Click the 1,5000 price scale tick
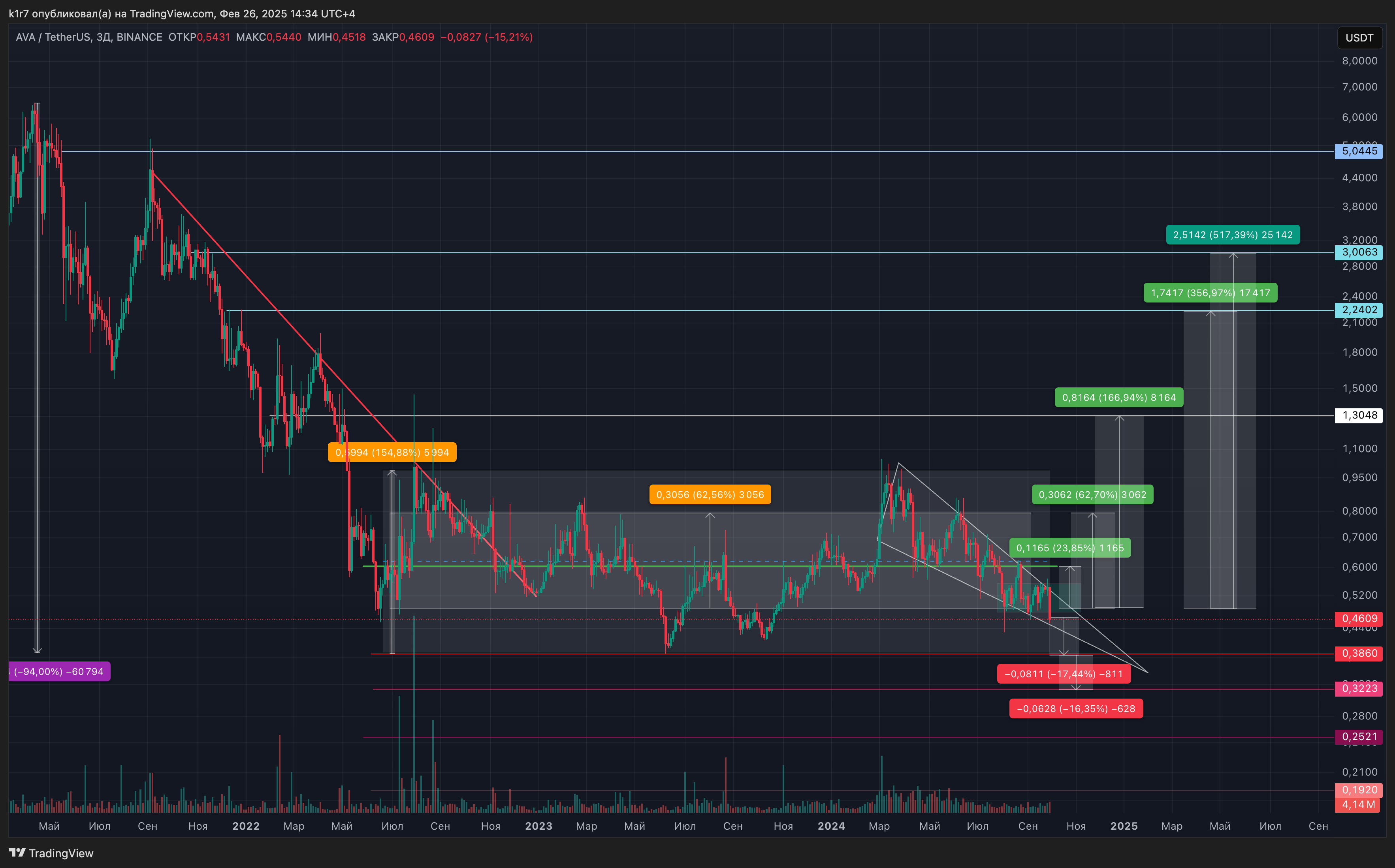This screenshot has height=868, width=1395. 1359,388
